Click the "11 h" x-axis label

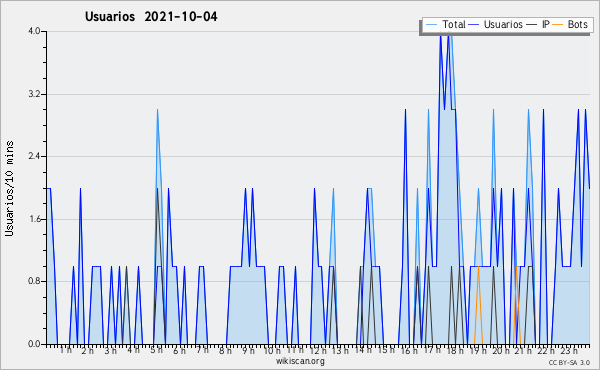[295, 350]
